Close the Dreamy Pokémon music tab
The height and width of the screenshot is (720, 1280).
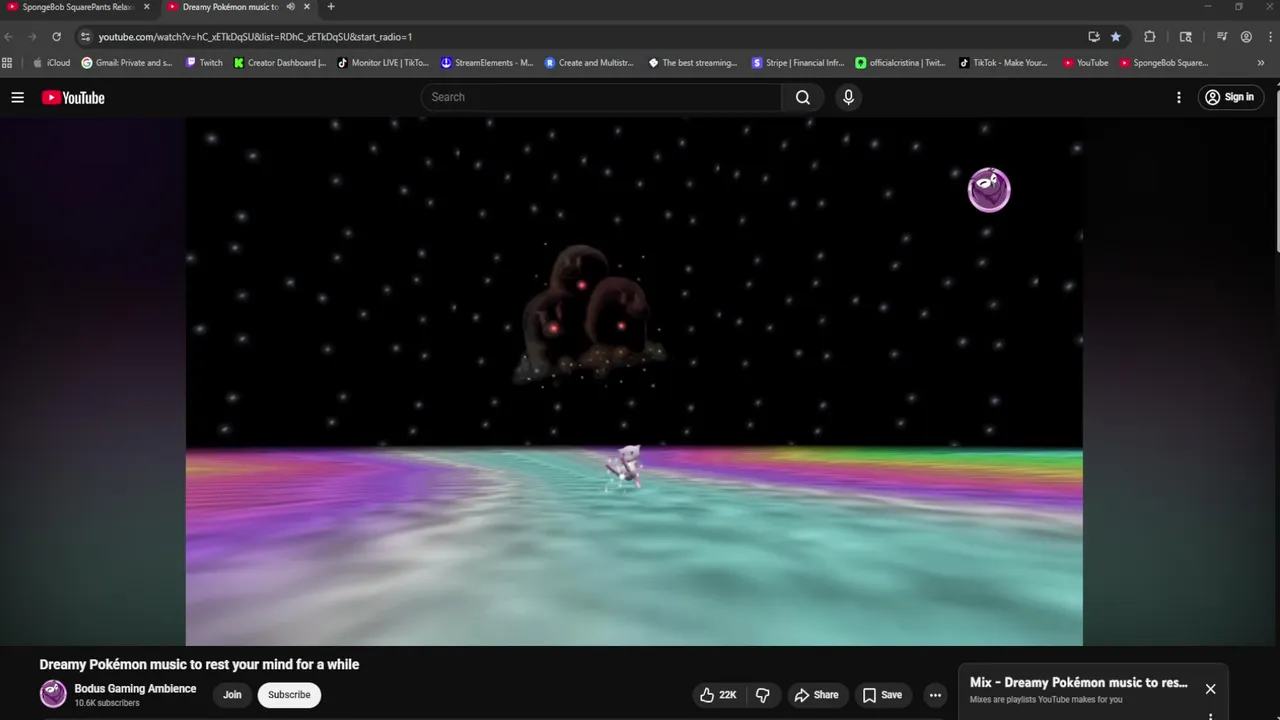pos(307,7)
